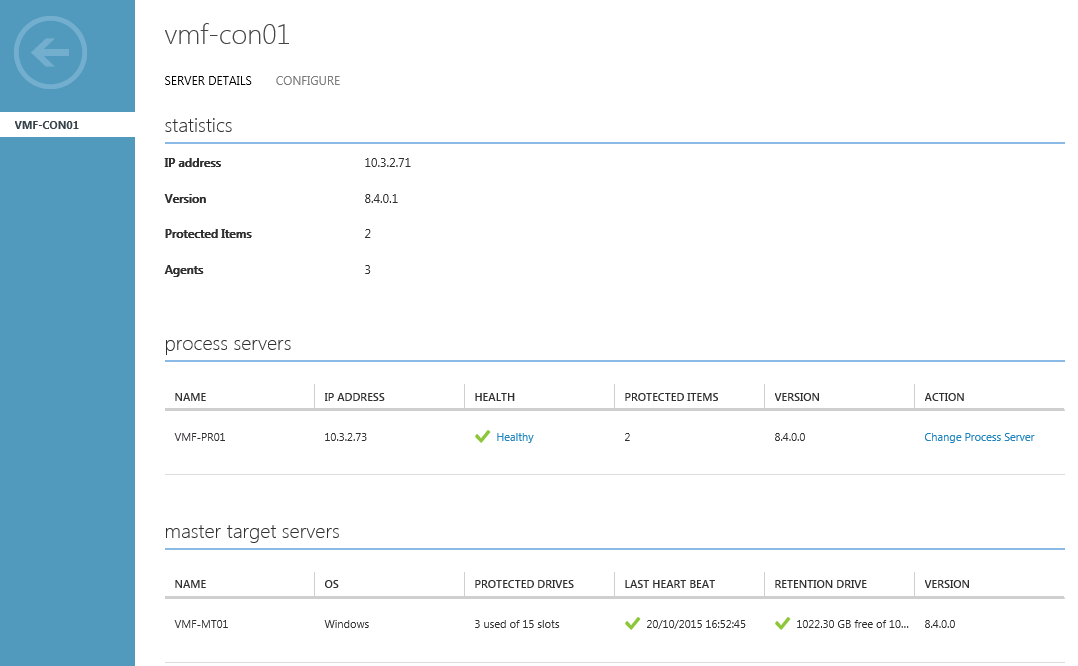Sort process servers by Name column header
This screenshot has width=1078, height=666.
click(x=190, y=397)
